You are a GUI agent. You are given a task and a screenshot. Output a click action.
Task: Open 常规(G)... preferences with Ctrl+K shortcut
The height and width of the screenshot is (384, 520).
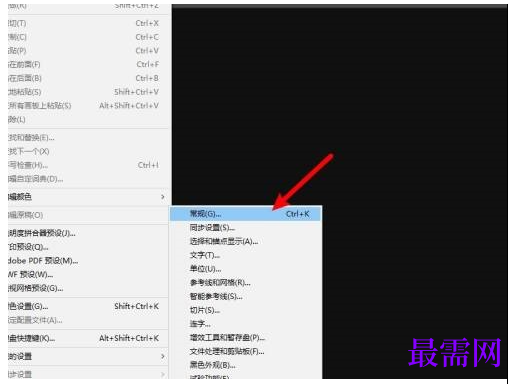point(246,214)
